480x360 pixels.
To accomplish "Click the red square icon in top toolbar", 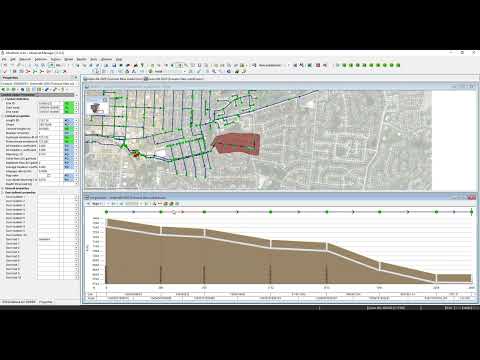I will pyautogui.click(x=318, y=65).
